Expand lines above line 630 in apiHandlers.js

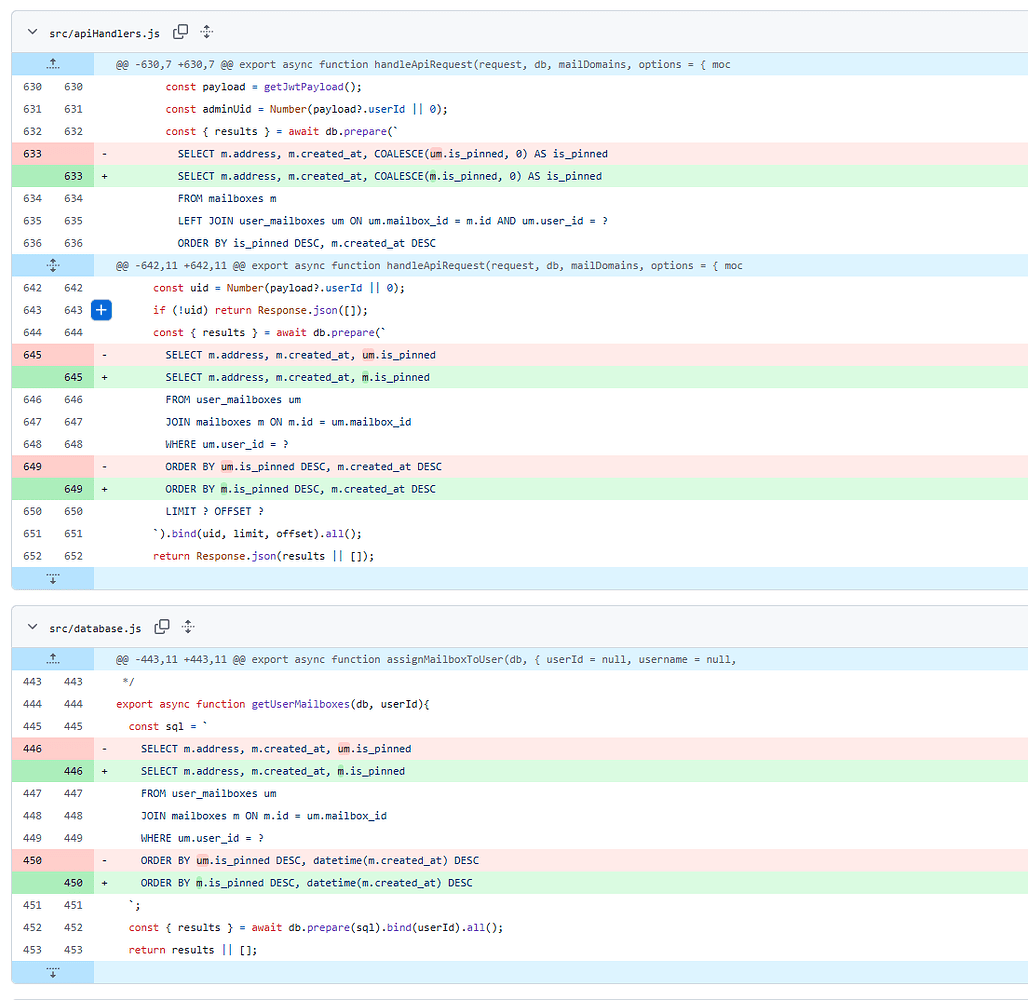pyautogui.click(x=53, y=64)
